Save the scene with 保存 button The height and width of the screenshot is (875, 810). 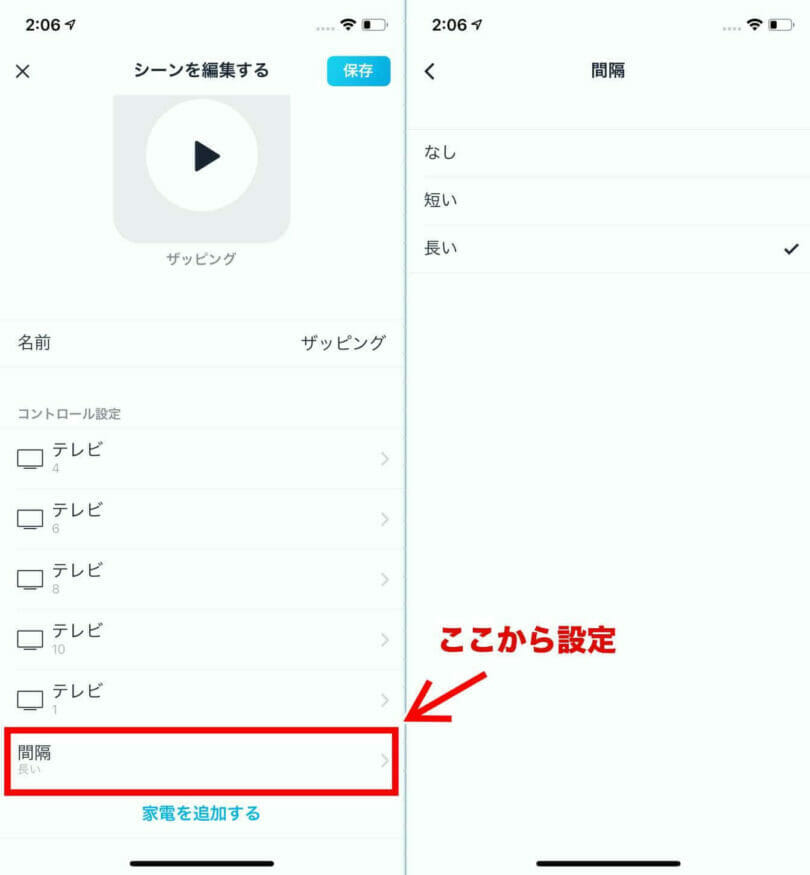click(x=359, y=71)
